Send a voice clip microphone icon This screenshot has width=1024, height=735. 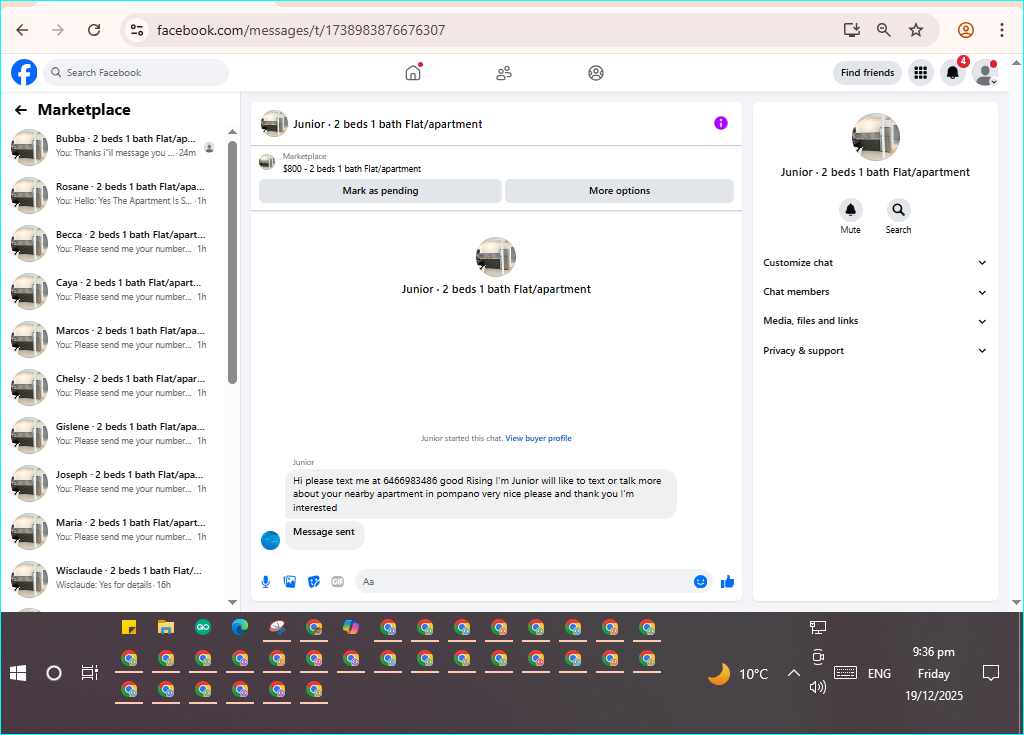tap(266, 581)
